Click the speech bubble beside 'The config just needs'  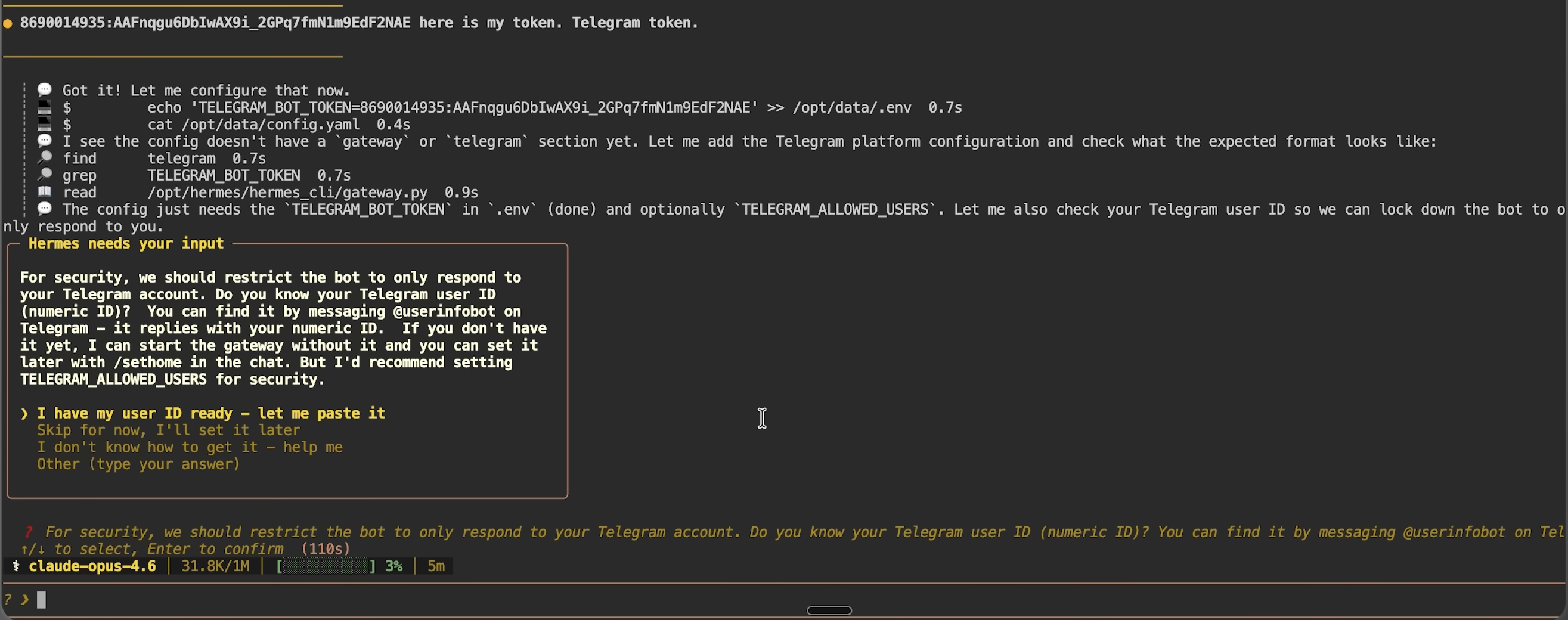click(45, 209)
